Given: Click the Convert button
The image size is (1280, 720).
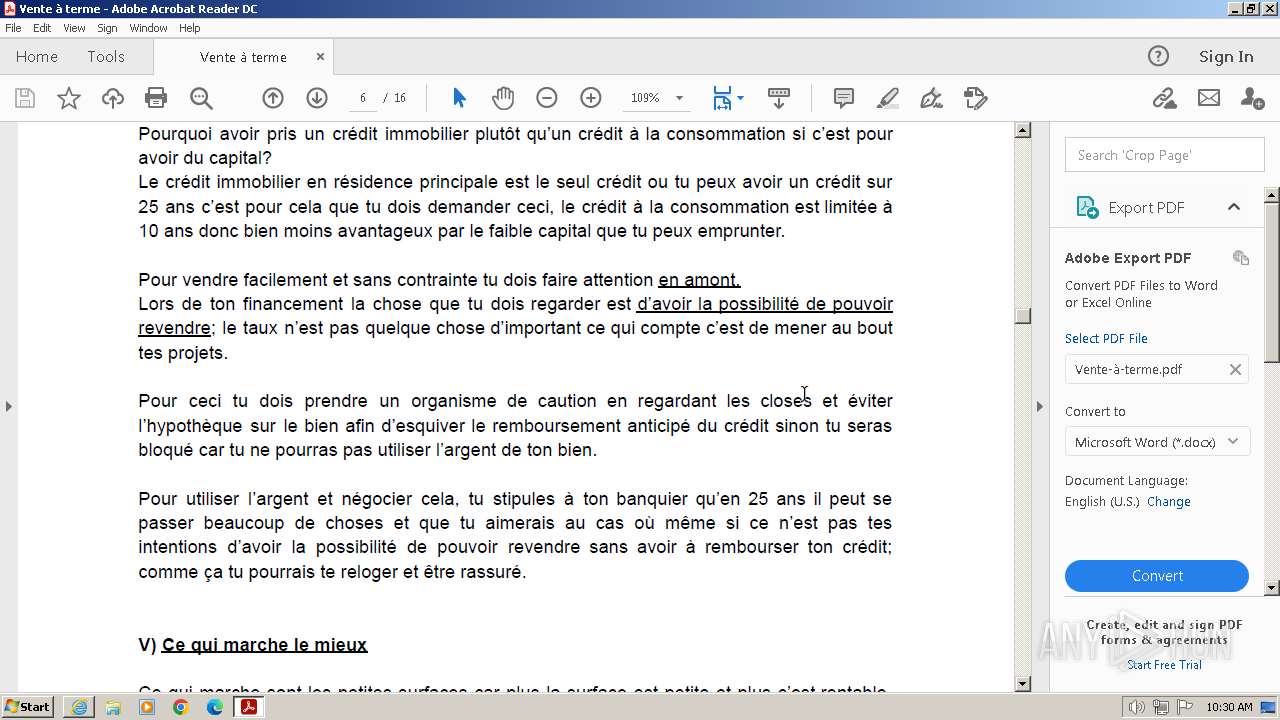Looking at the screenshot, I should tap(1157, 576).
